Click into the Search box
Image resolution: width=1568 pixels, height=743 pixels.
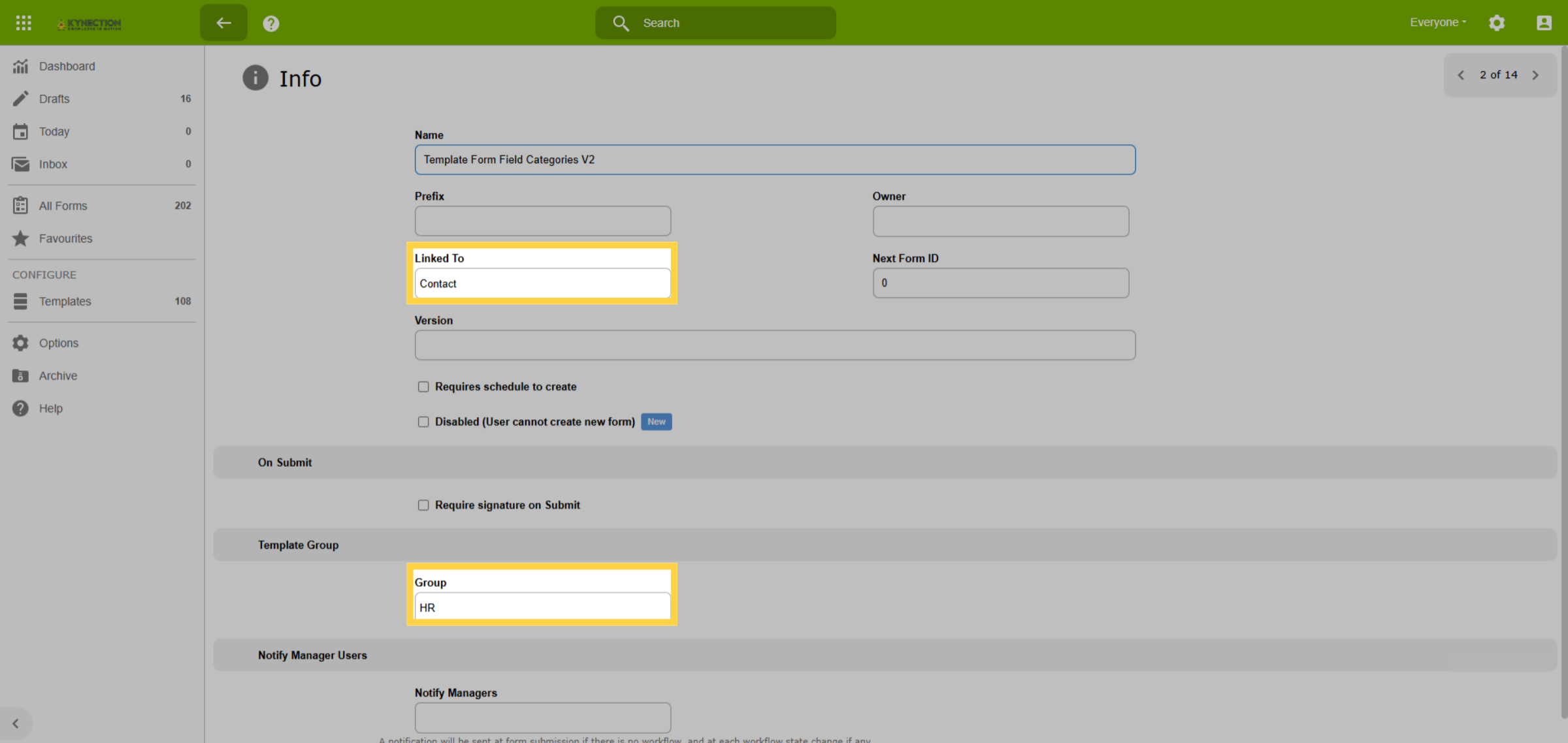715,23
